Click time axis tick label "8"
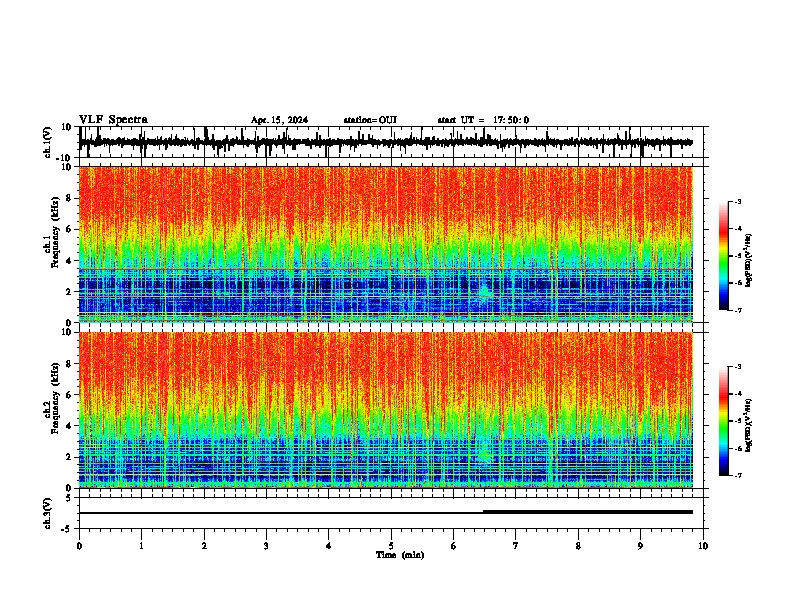Image resolution: width=792 pixels, height=612 pixels. pyautogui.click(x=578, y=546)
